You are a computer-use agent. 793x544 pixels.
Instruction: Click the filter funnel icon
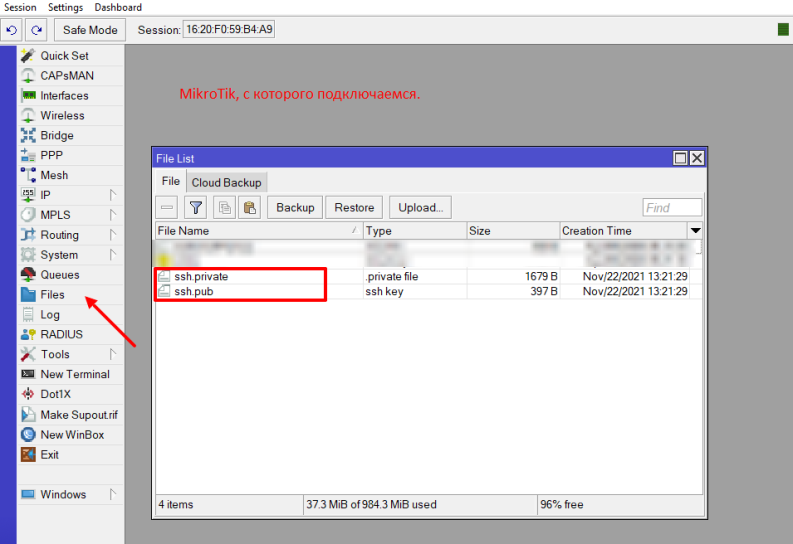point(195,207)
